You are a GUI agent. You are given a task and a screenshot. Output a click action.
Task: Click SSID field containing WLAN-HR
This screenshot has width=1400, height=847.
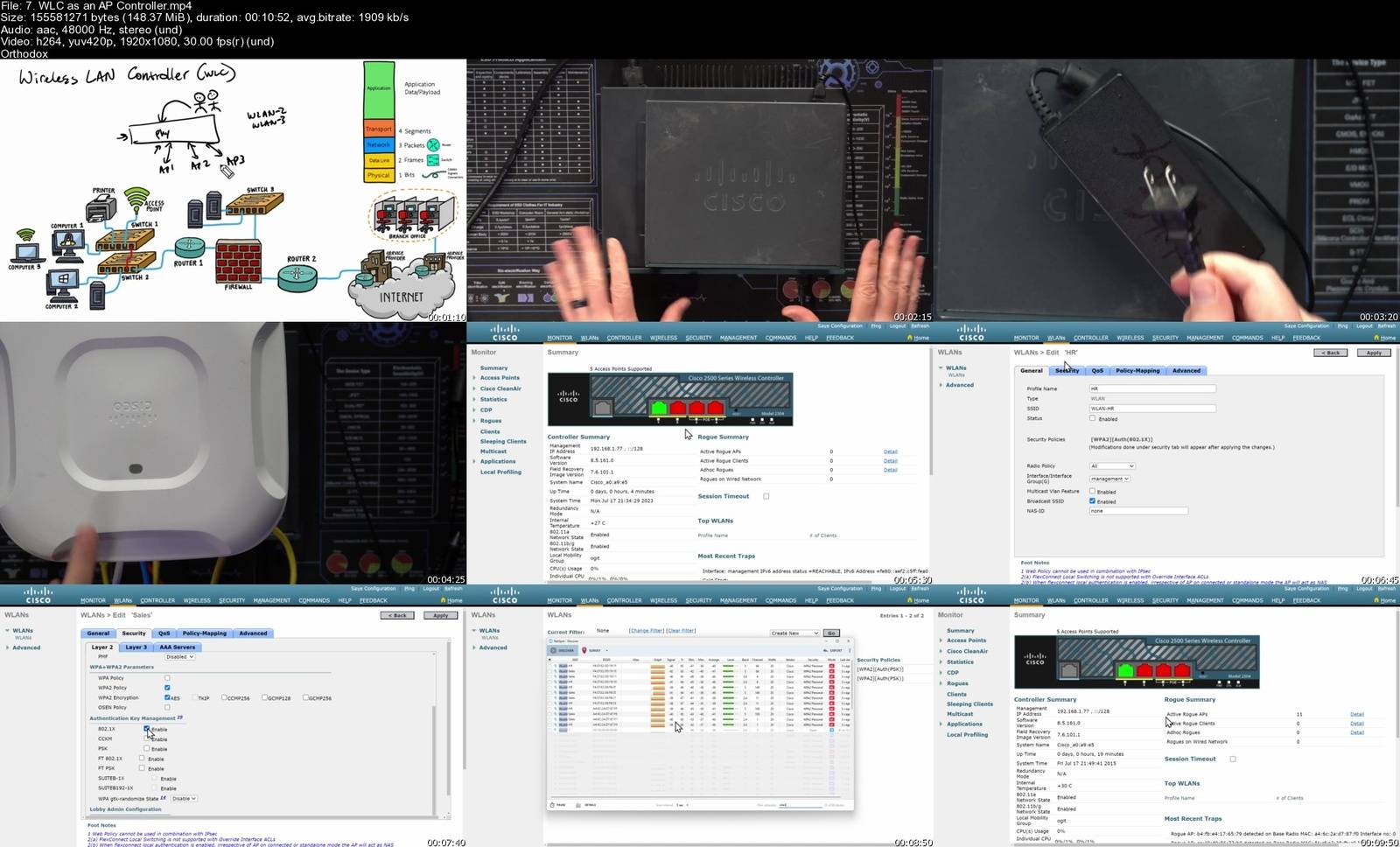[1152, 408]
